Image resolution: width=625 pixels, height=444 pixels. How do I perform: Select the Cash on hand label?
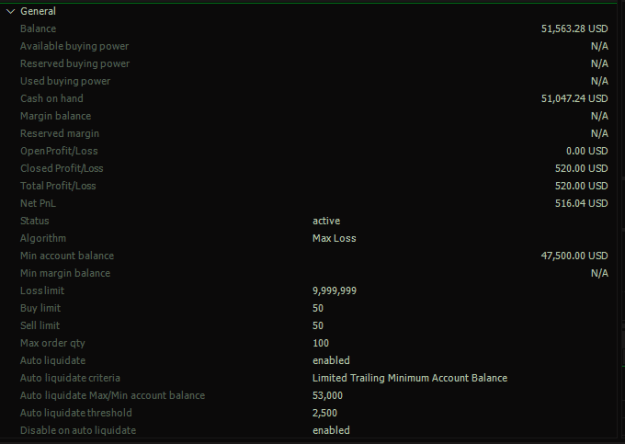pos(52,98)
